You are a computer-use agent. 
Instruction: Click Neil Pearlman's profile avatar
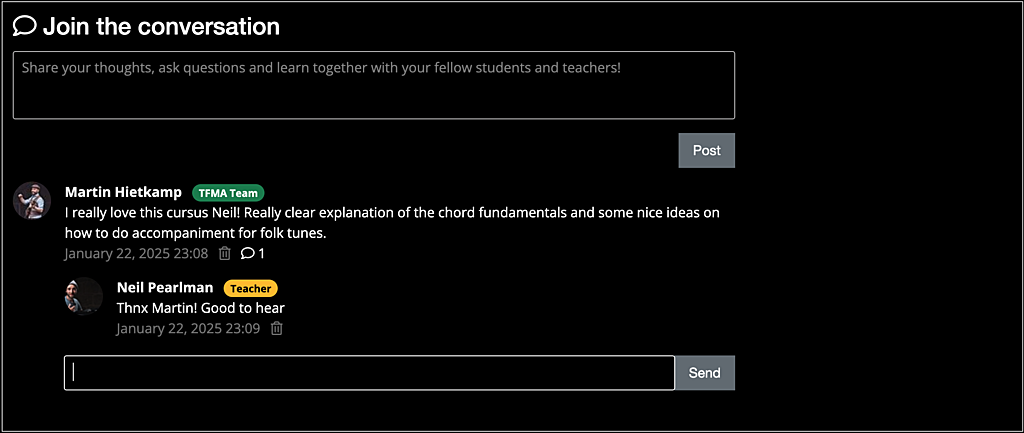pyautogui.click(x=84, y=296)
